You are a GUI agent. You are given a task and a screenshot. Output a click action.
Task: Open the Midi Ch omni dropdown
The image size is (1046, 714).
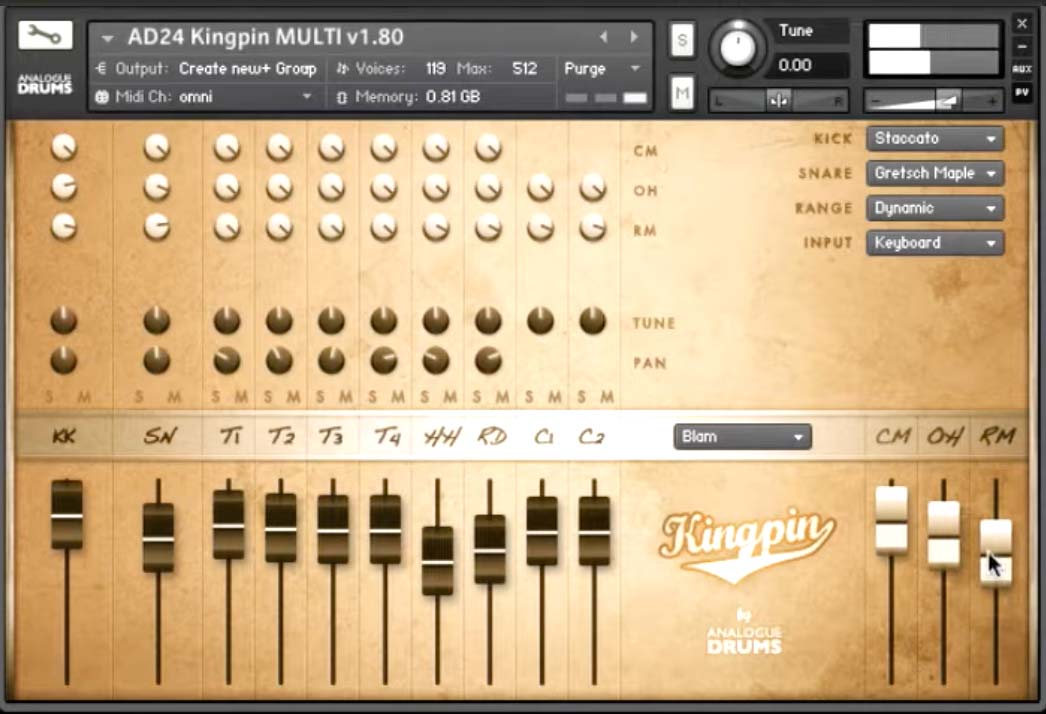[247, 97]
